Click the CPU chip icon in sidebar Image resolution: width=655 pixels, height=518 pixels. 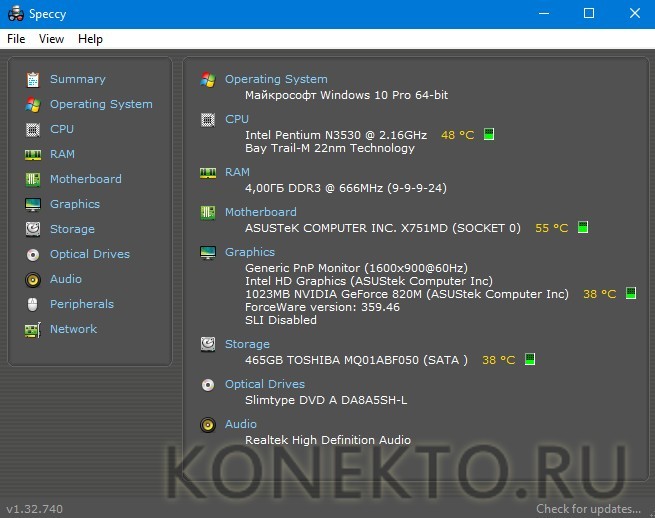pyautogui.click(x=33, y=130)
